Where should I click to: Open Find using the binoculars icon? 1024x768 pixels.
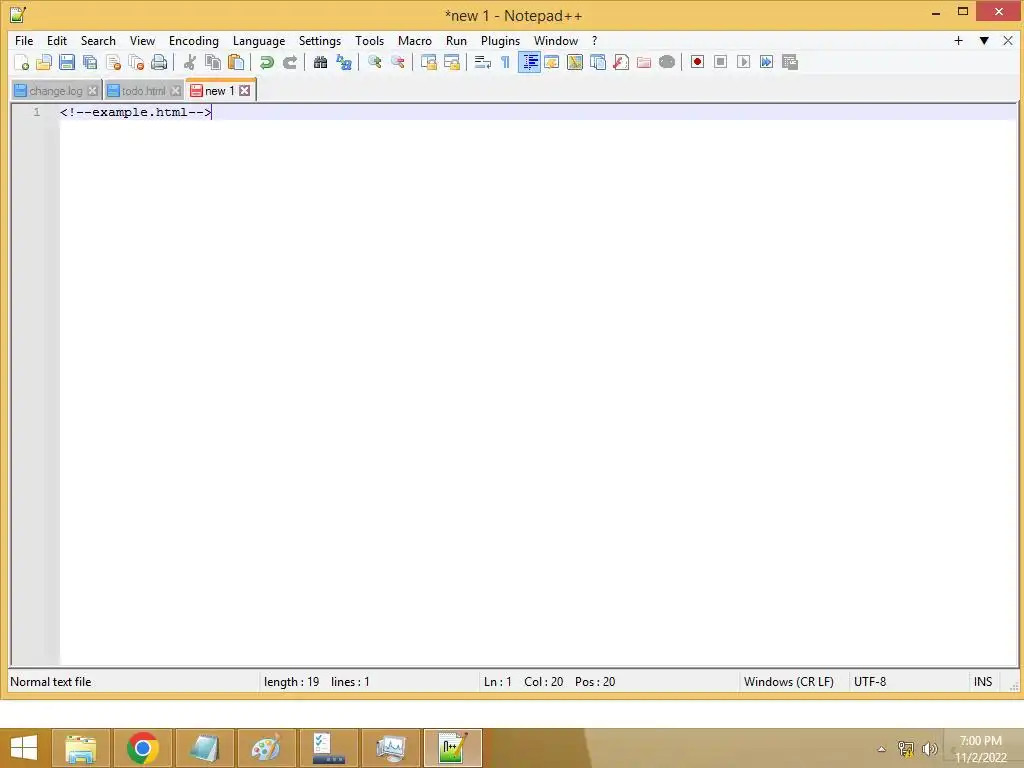[x=320, y=62]
